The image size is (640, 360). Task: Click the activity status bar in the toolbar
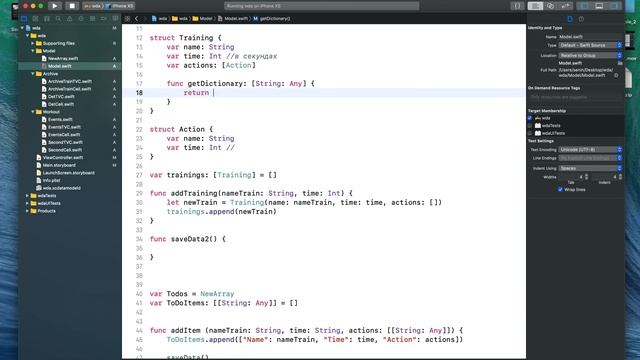tap(322, 6)
